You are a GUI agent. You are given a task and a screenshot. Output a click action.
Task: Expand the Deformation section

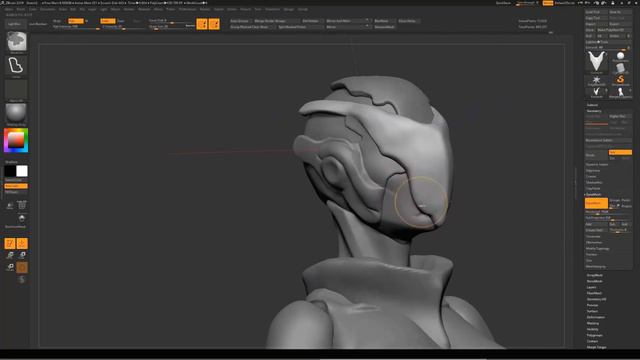596,317
